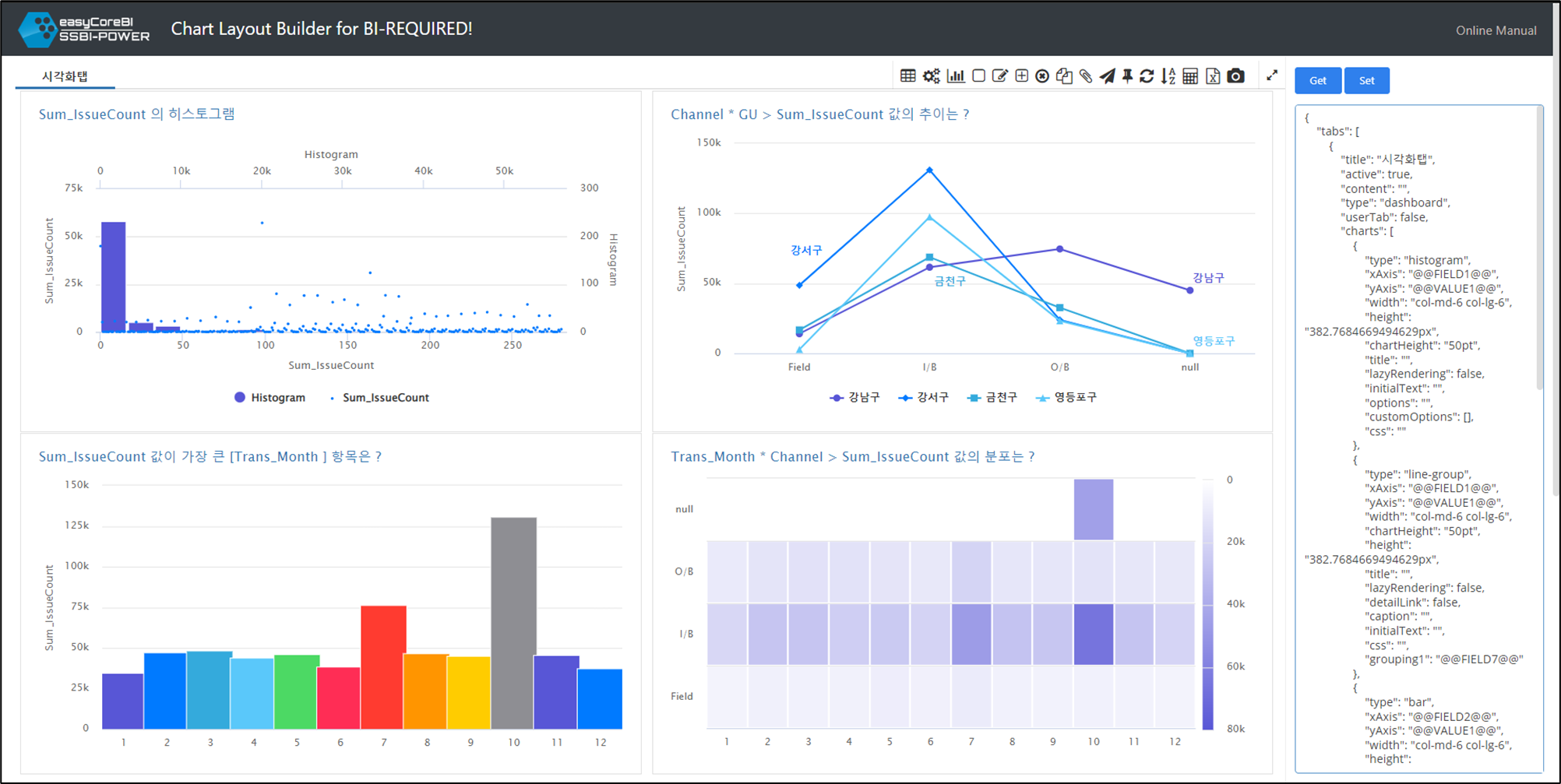The width and height of the screenshot is (1561, 784).
Task: Toggle 강남구 series in line chart legend
Action: [x=854, y=397]
